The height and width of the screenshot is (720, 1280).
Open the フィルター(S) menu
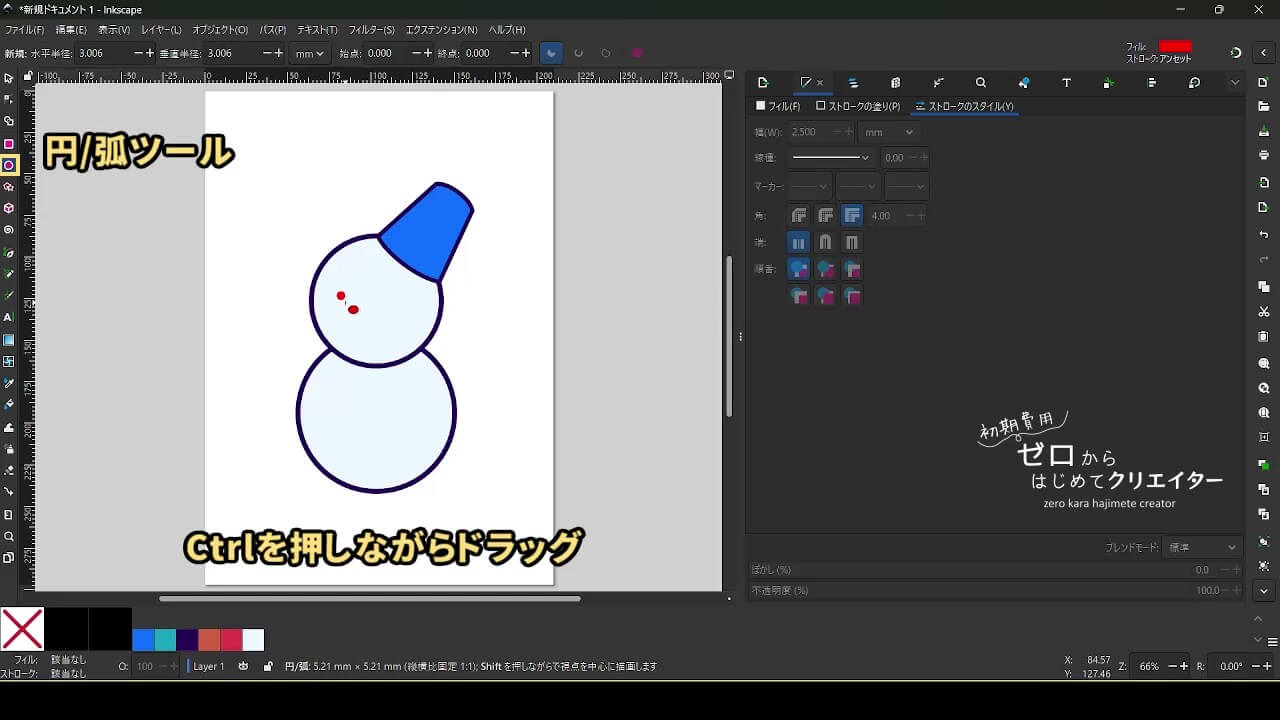[371, 30]
